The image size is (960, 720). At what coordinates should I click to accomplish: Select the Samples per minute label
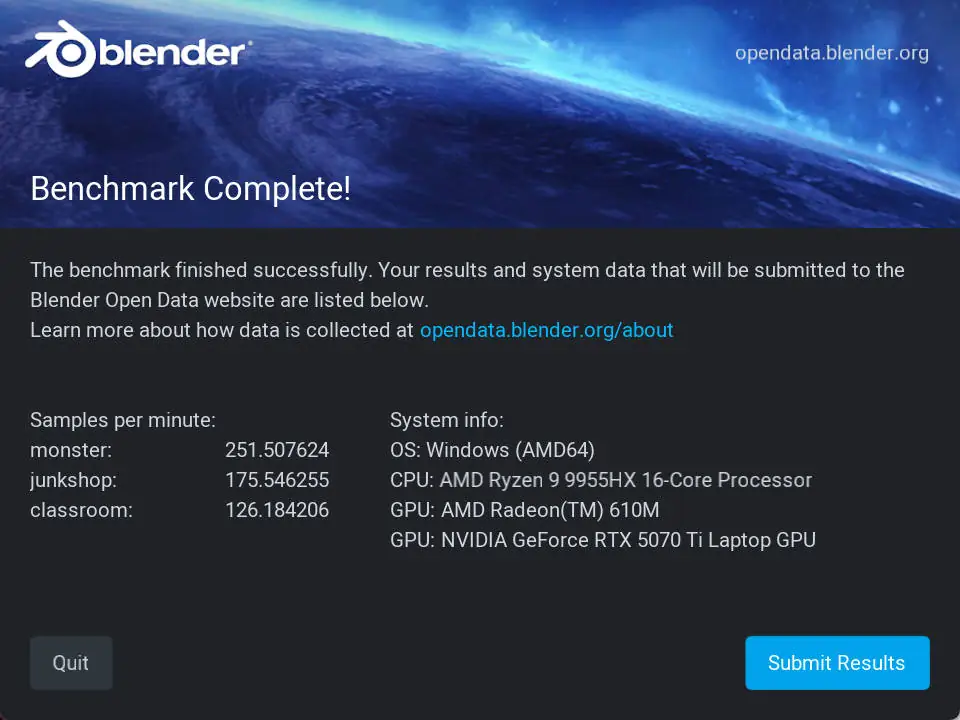point(123,420)
